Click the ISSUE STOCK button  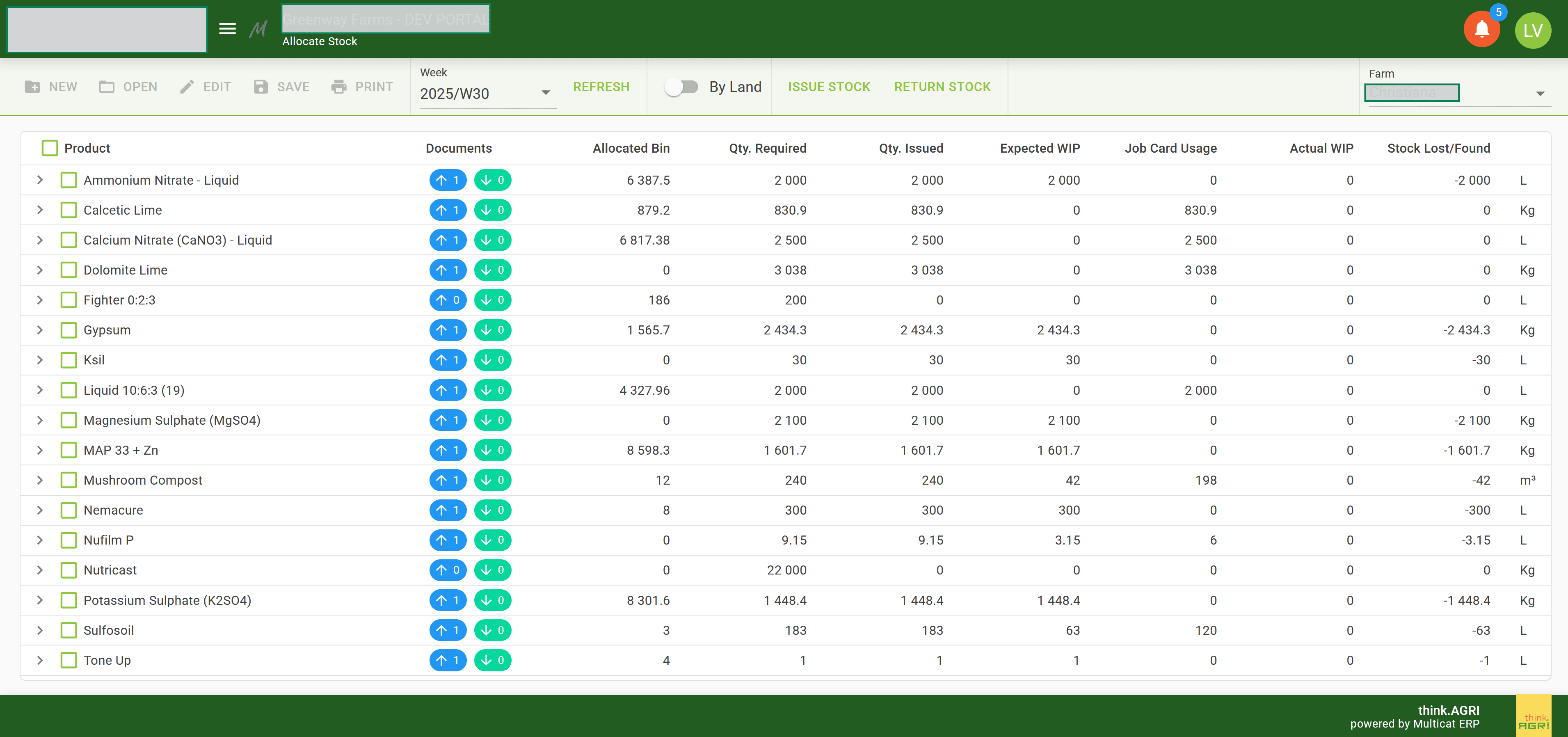[x=828, y=87]
